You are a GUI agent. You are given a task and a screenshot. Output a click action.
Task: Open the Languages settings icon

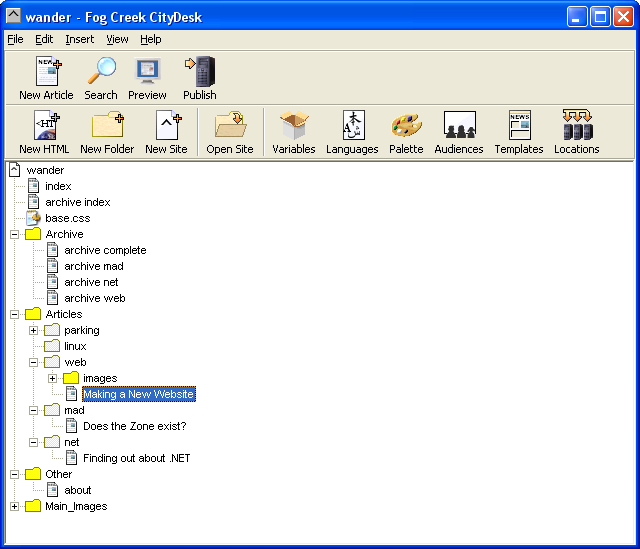pyautogui.click(x=353, y=125)
